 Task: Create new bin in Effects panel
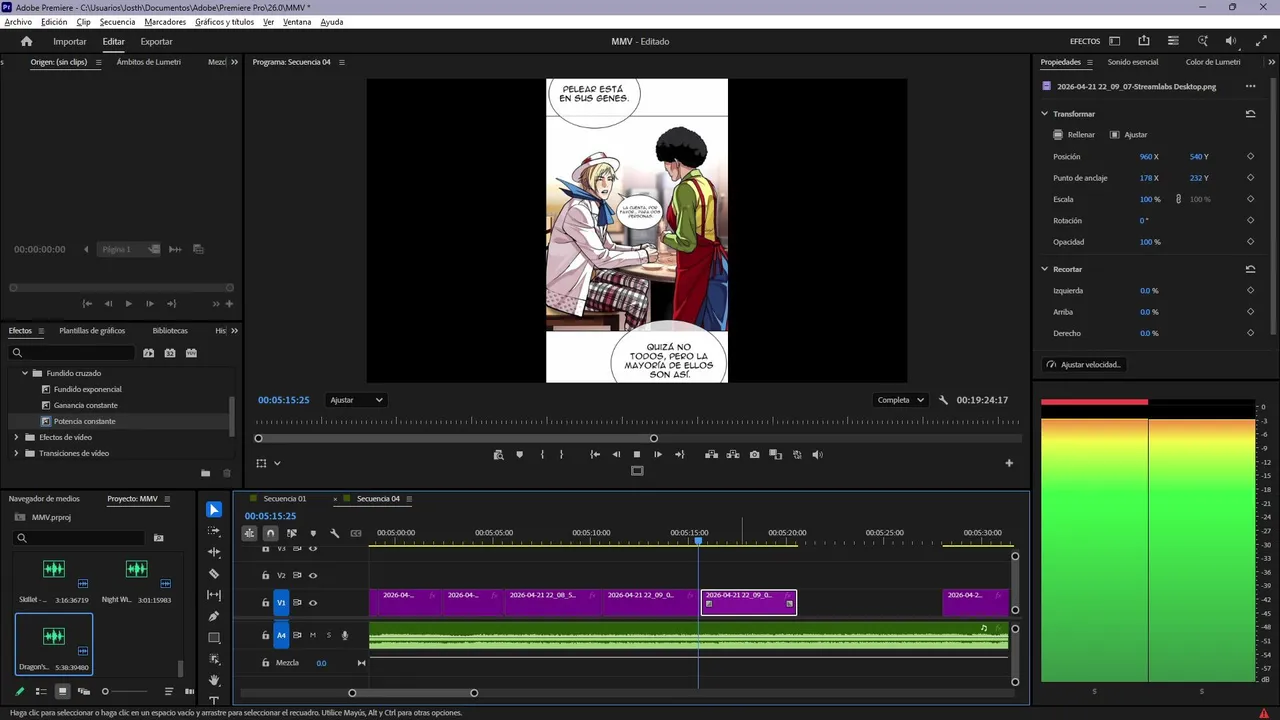coord(206,473)
